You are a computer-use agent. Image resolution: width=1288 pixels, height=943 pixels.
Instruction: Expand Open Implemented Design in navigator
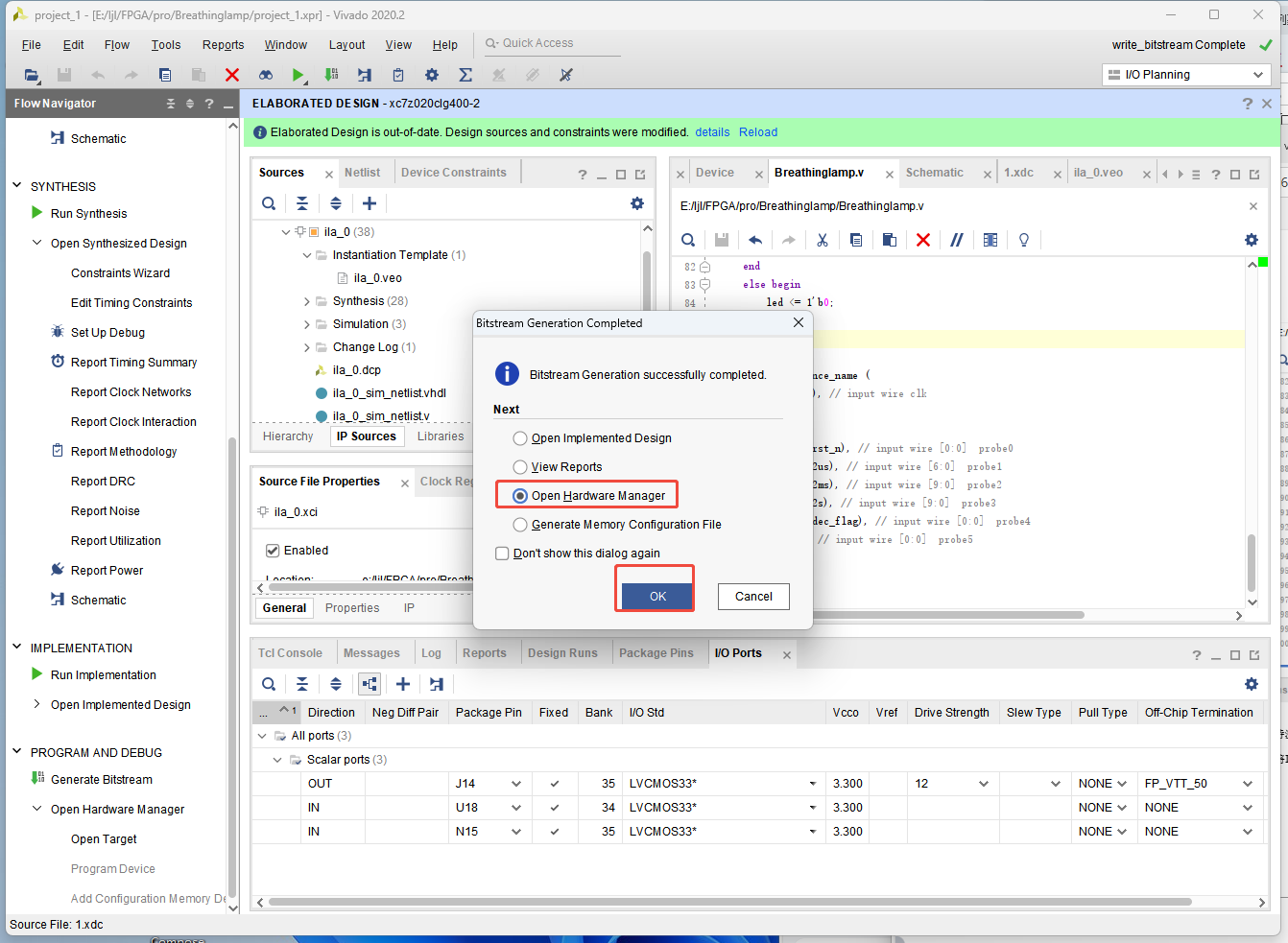coord(37,704)
